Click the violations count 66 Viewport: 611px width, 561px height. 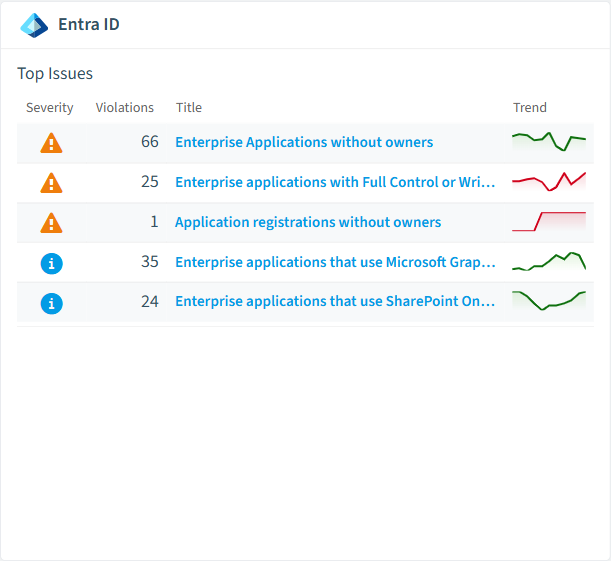pyautogui.click(x=150, y=142)
